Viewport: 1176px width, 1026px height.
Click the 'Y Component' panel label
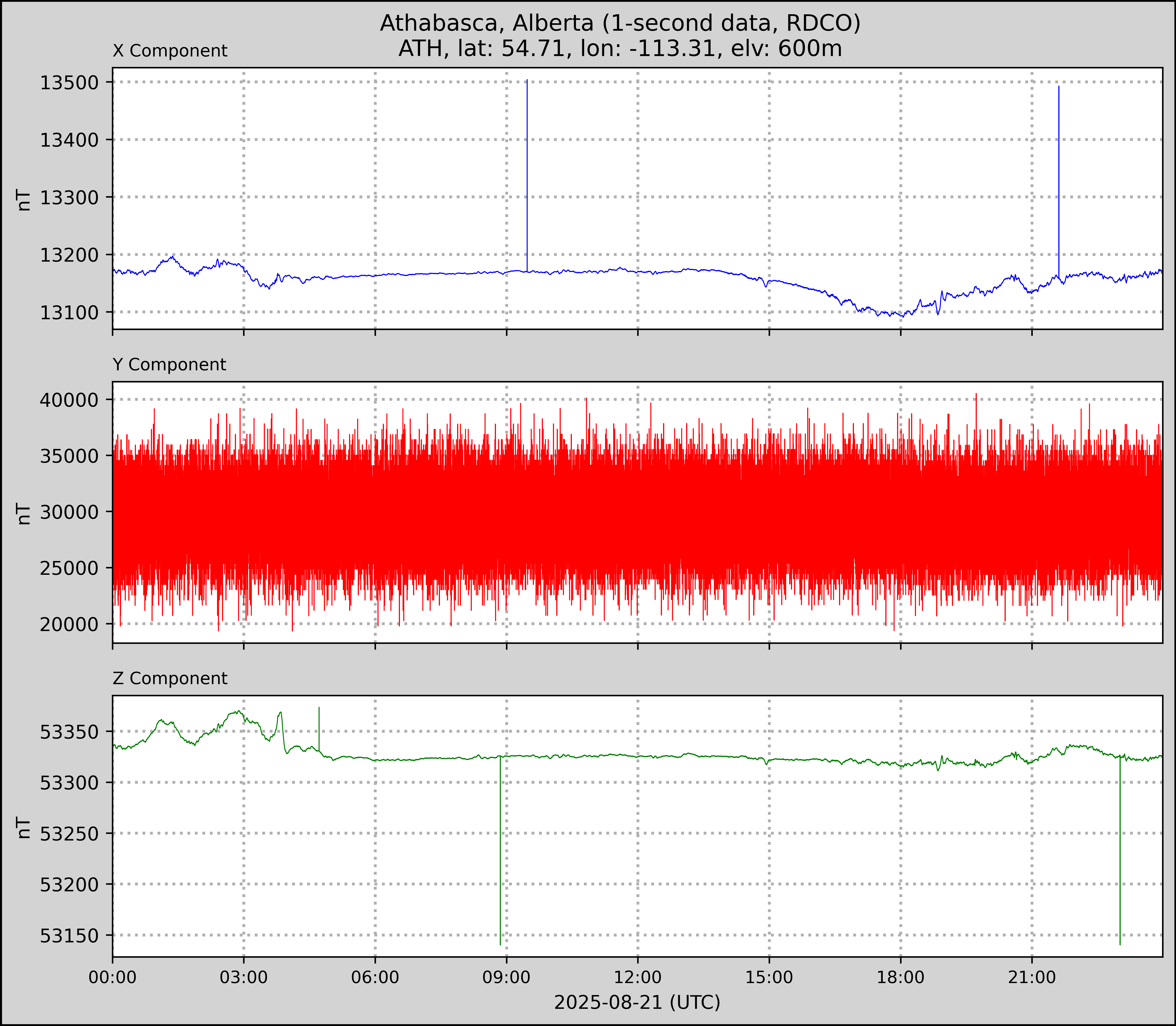click(169, 365)
